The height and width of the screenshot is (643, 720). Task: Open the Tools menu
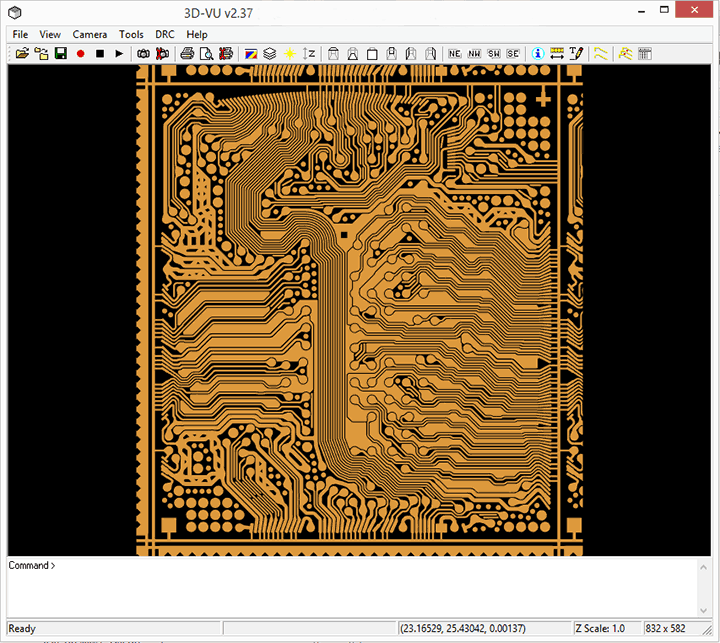coord(131,34)
